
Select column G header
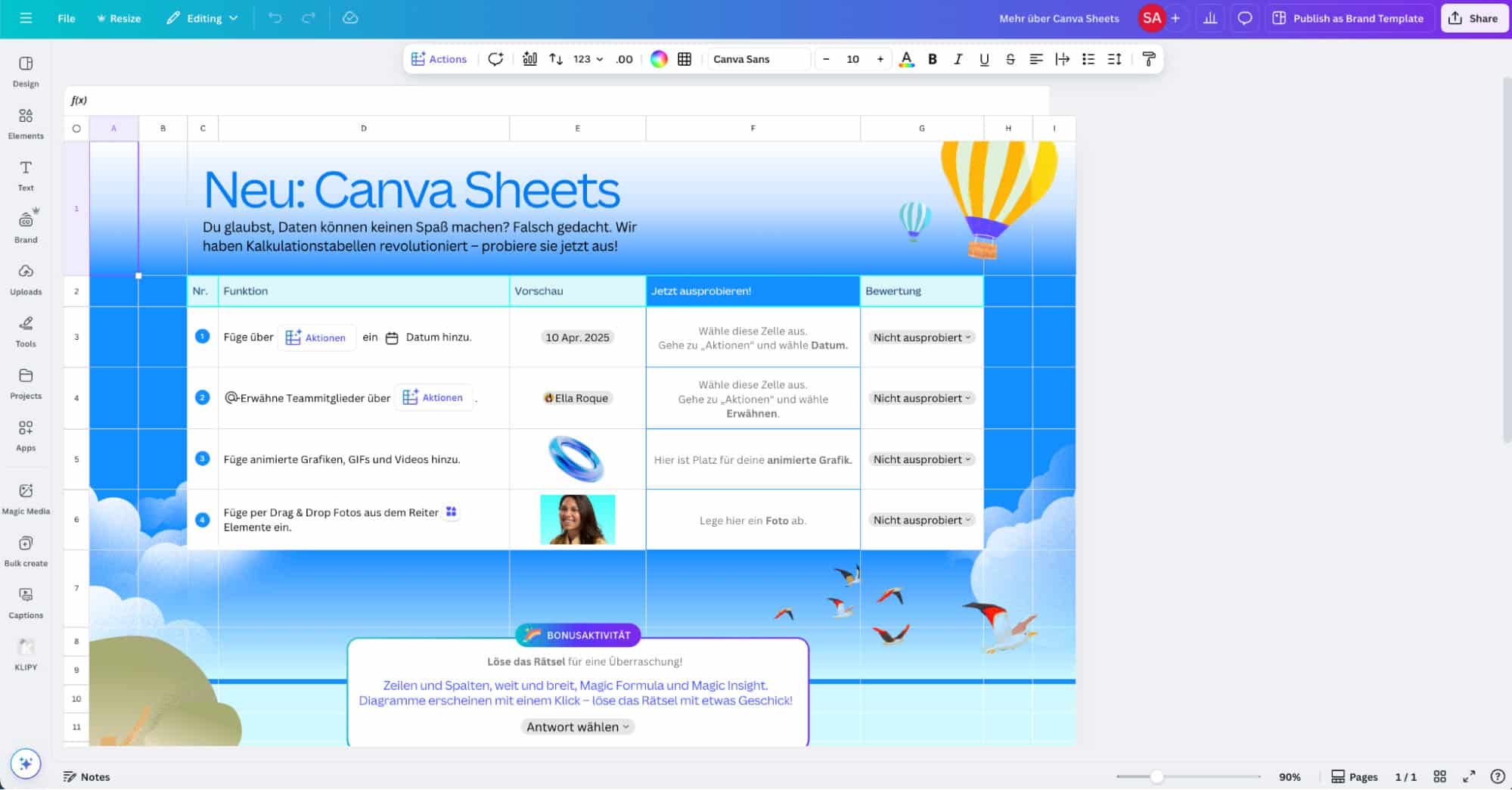(921, 129)
